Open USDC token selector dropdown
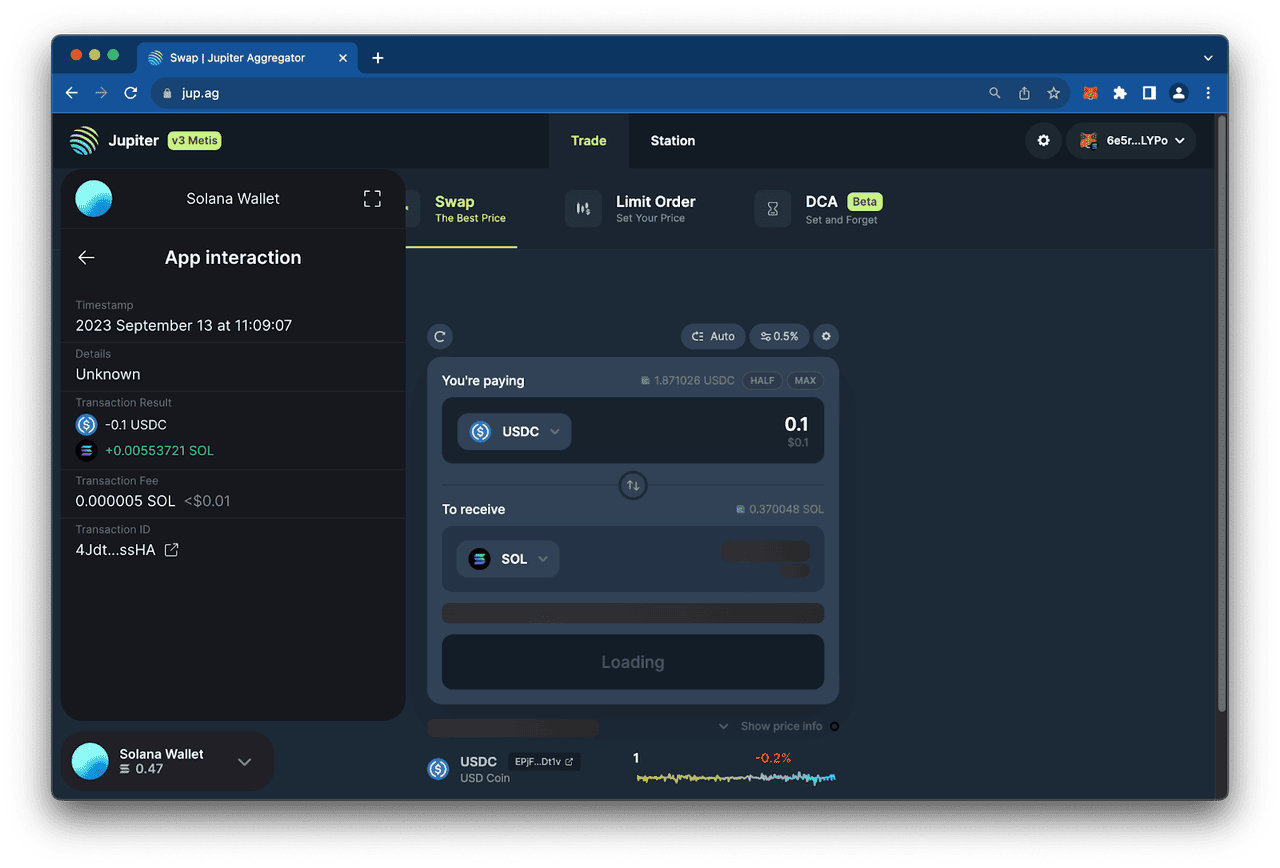Screen dimensions: 1280x868 pos(514,432)
